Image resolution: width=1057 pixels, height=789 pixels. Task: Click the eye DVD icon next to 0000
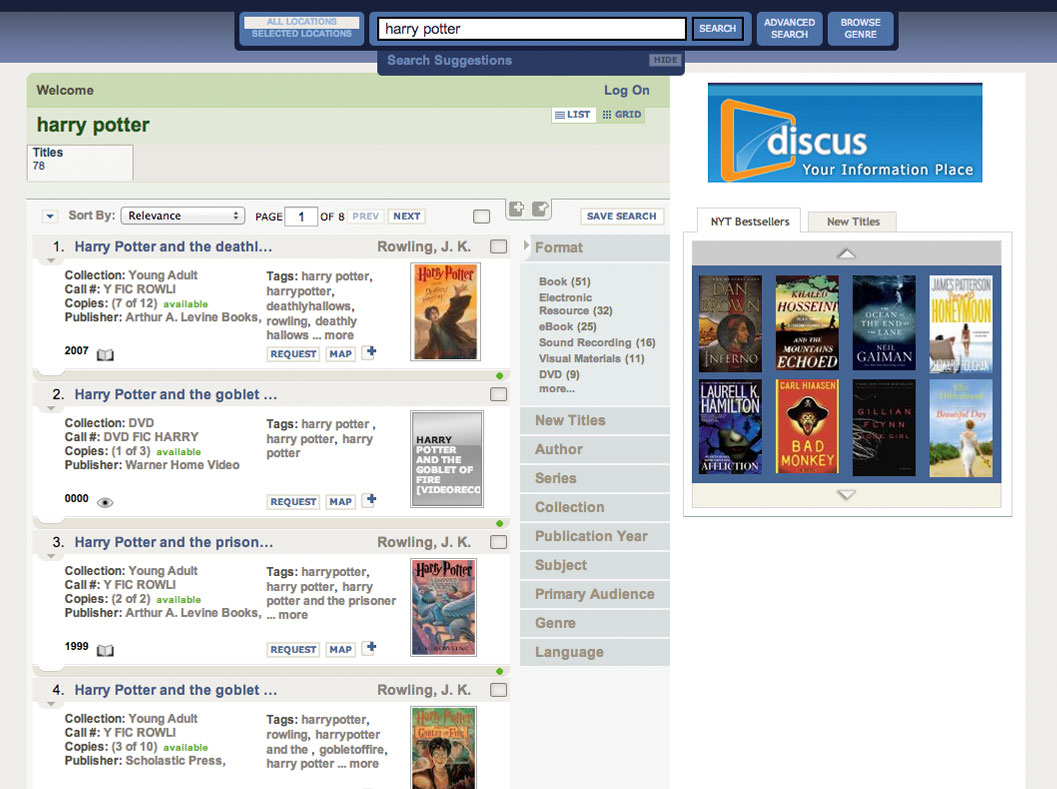point(105,502)
